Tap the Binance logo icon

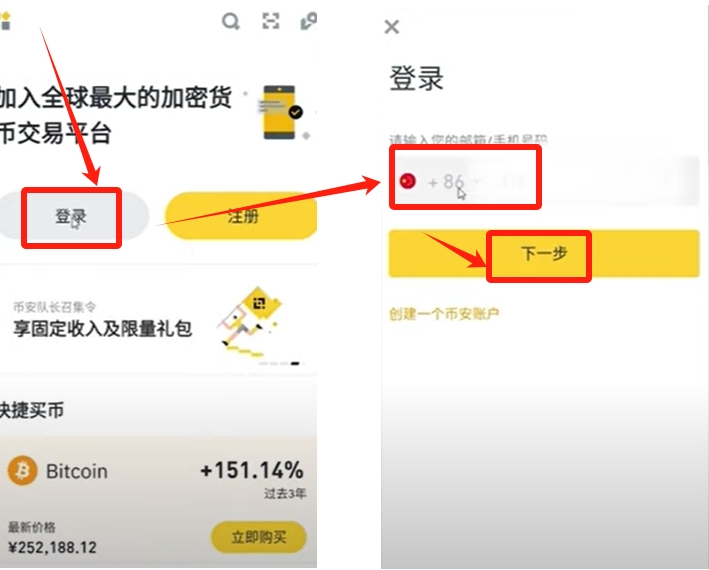5,21
